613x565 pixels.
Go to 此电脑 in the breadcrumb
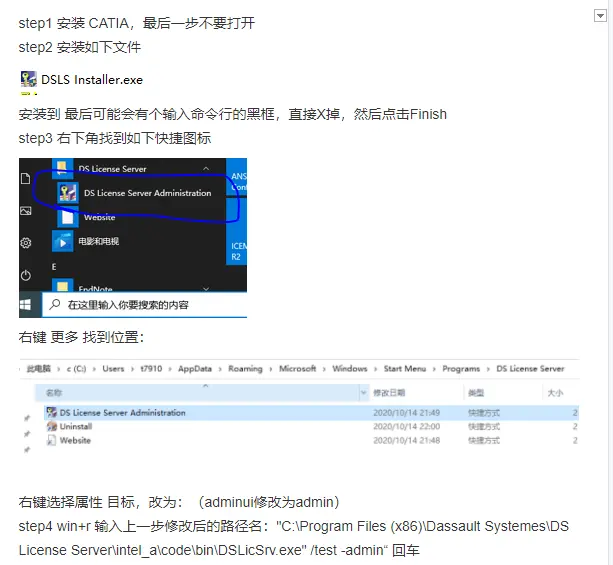(x=39, y=369)
